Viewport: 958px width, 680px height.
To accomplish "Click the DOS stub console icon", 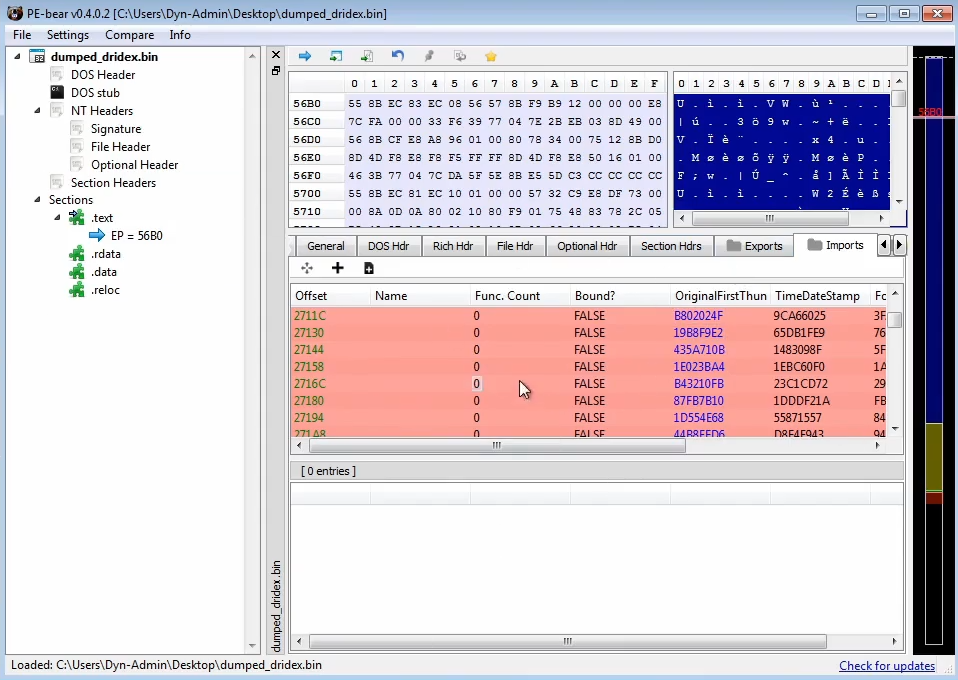I will (x=57, y=93).
